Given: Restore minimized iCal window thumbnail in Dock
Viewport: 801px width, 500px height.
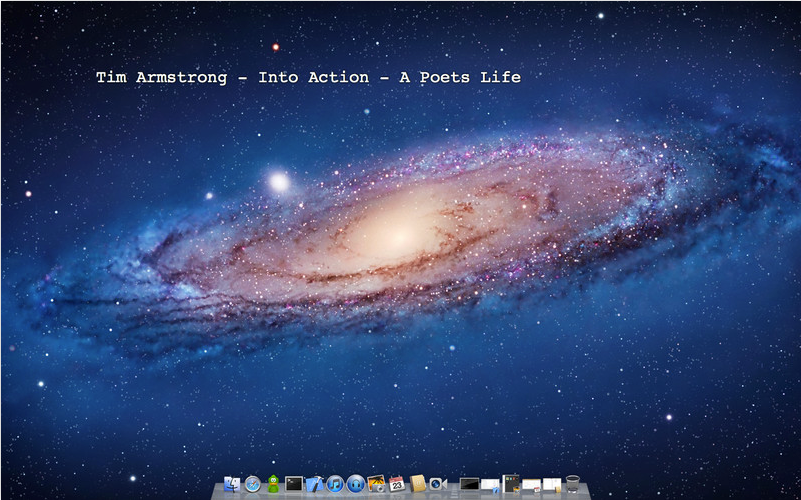Looking at the screenshot, I should point(531,485).
